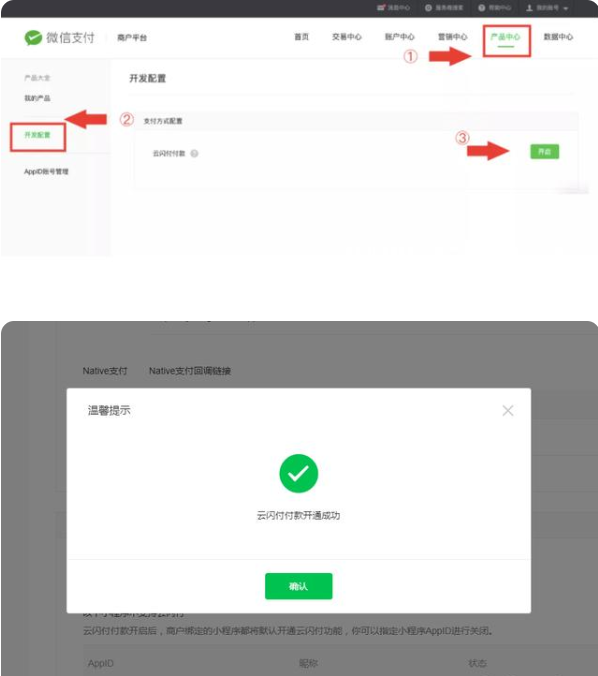Viewport: 598px width, 676px height.
Task: Select 我的产品 in the sidebar
Action: [37, 98]
